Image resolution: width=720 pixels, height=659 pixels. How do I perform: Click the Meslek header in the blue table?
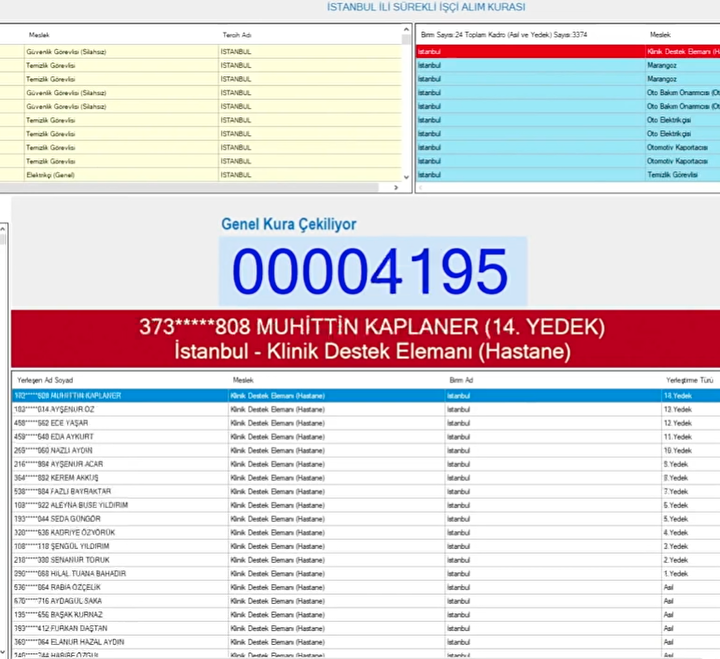point(660,35)
